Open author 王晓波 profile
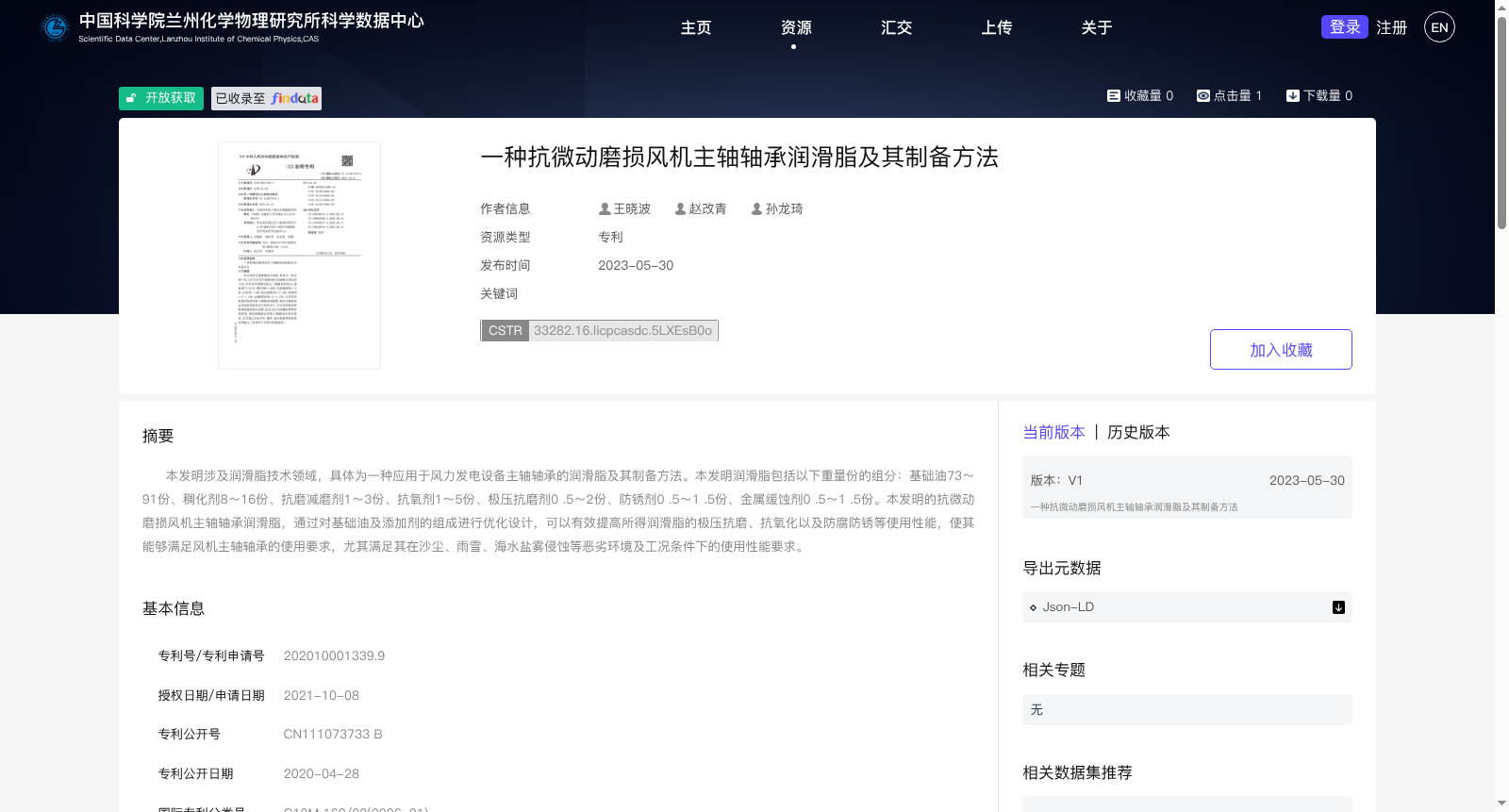 (632, 208)
